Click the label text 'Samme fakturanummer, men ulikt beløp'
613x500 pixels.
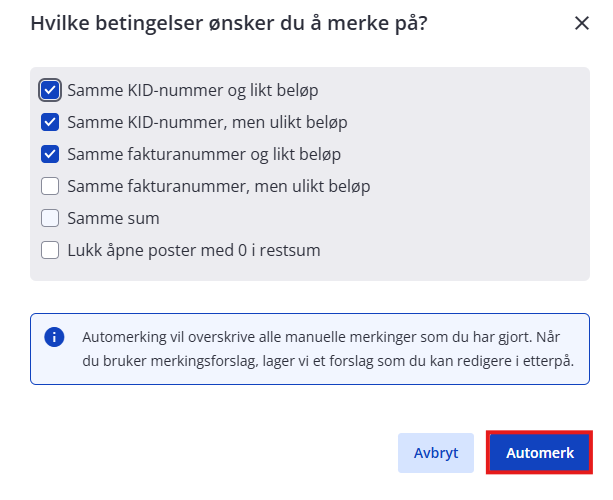[x=219, y=186]
